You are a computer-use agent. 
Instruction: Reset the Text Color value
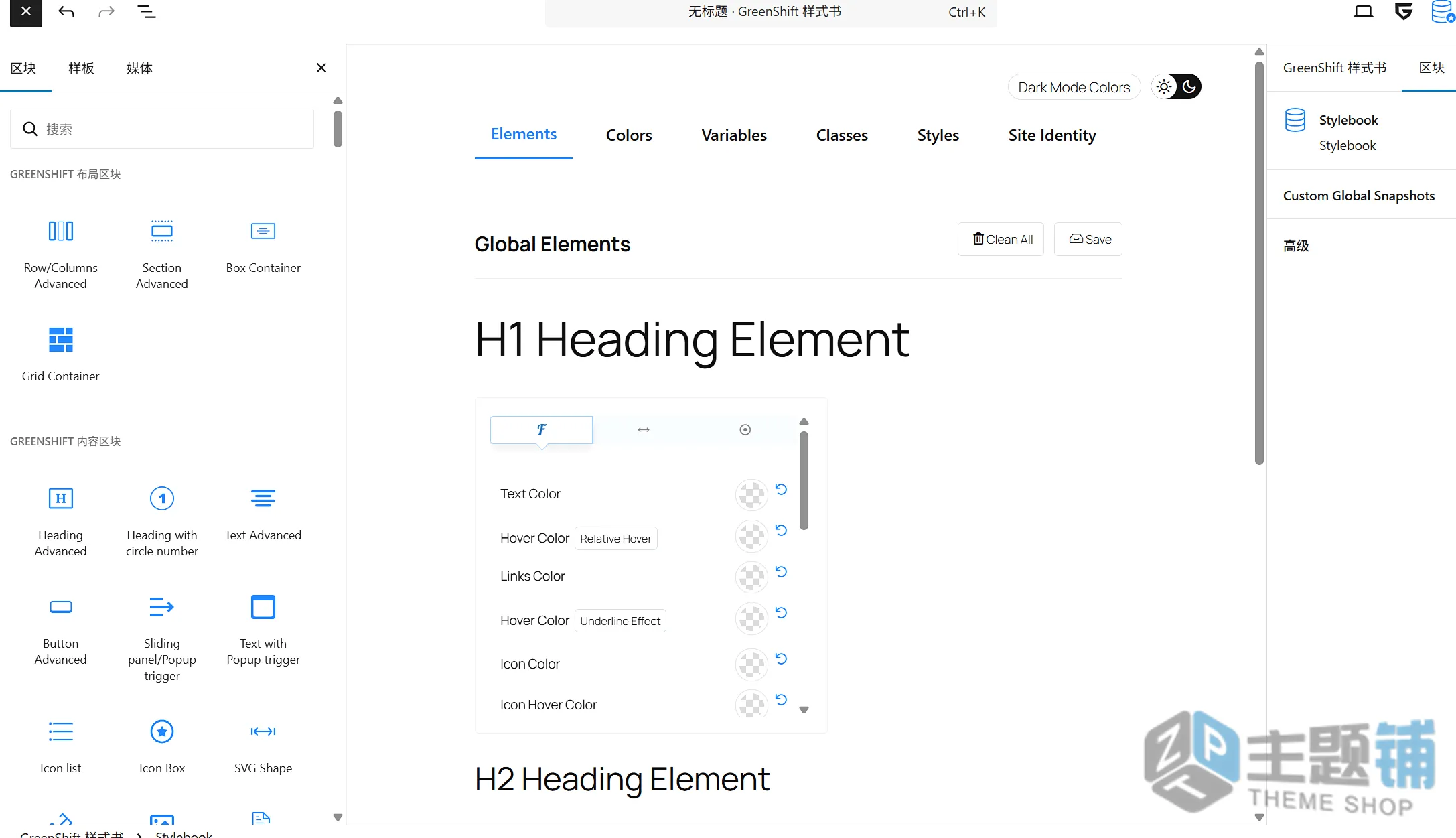coord(781,489)
